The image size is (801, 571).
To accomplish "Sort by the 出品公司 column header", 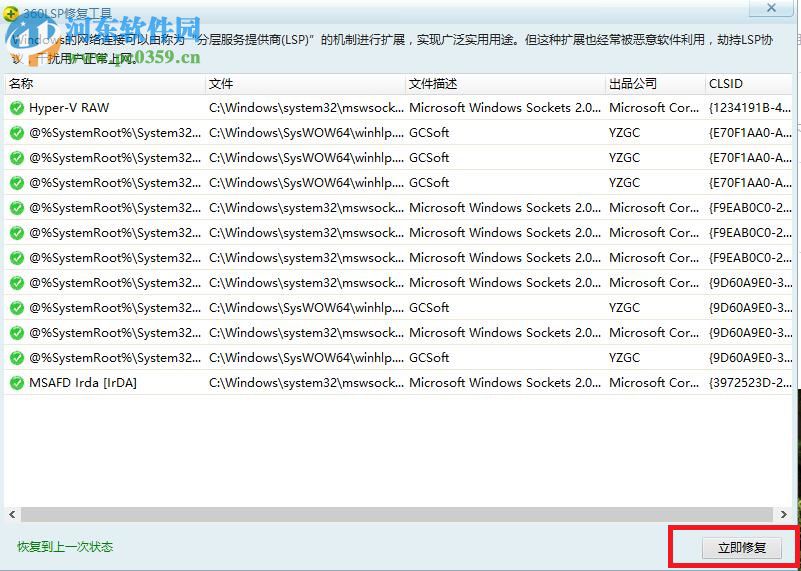I will click(x=655, y=84).
